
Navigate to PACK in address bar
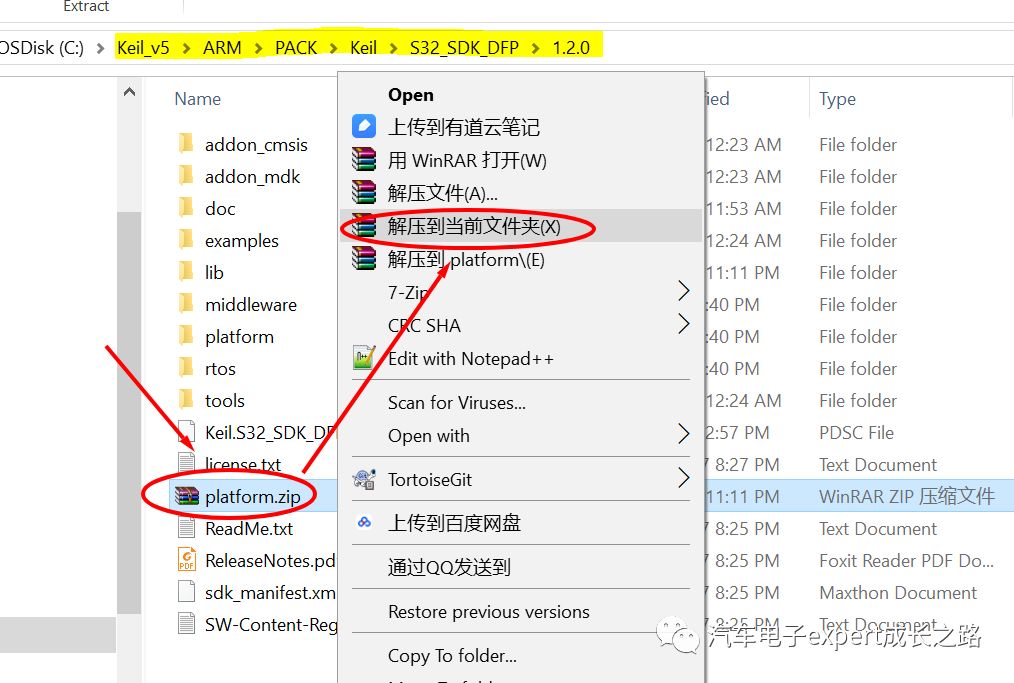[296, 48]
